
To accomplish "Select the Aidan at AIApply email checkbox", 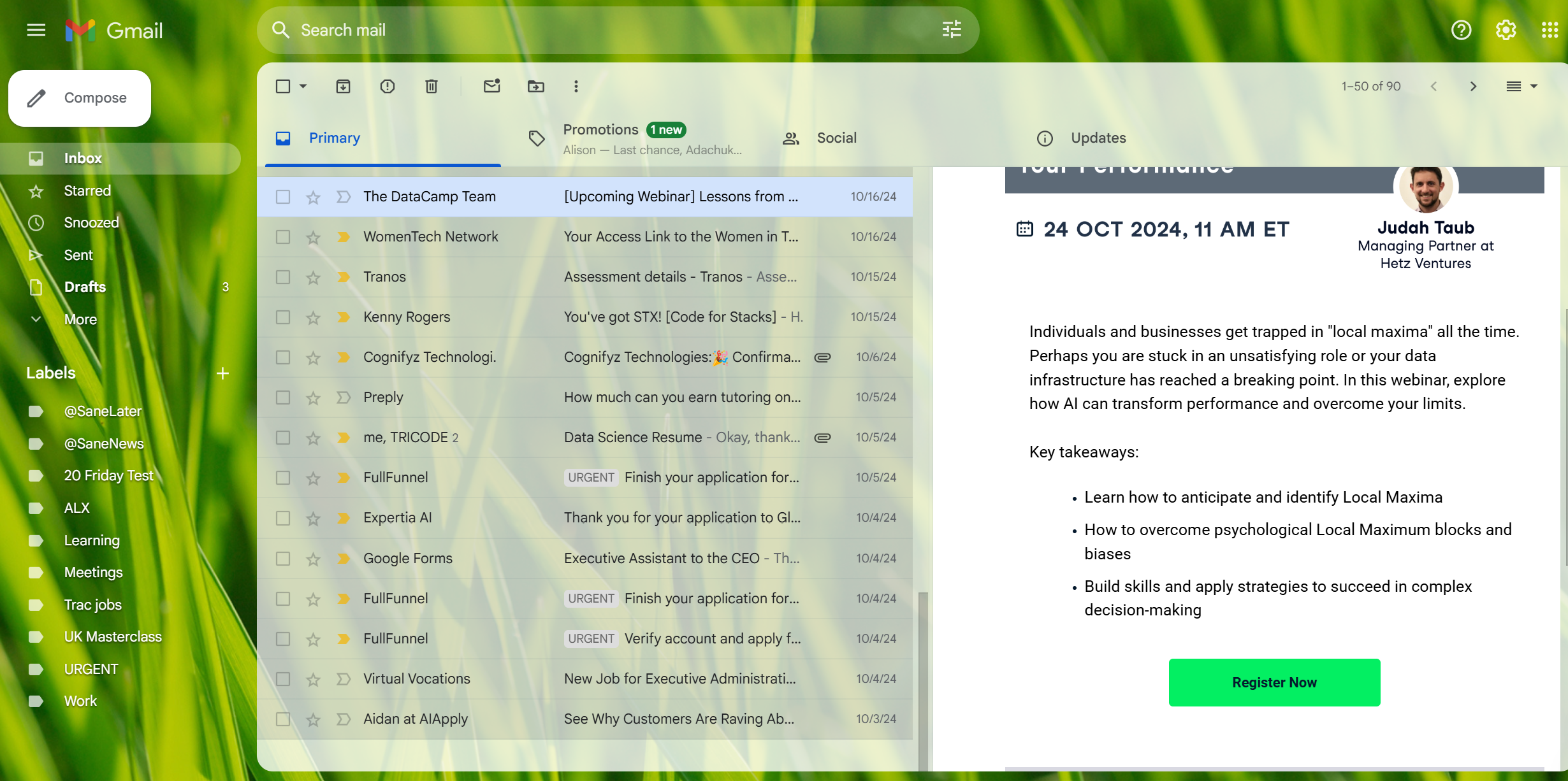I will tap(283, 719).
